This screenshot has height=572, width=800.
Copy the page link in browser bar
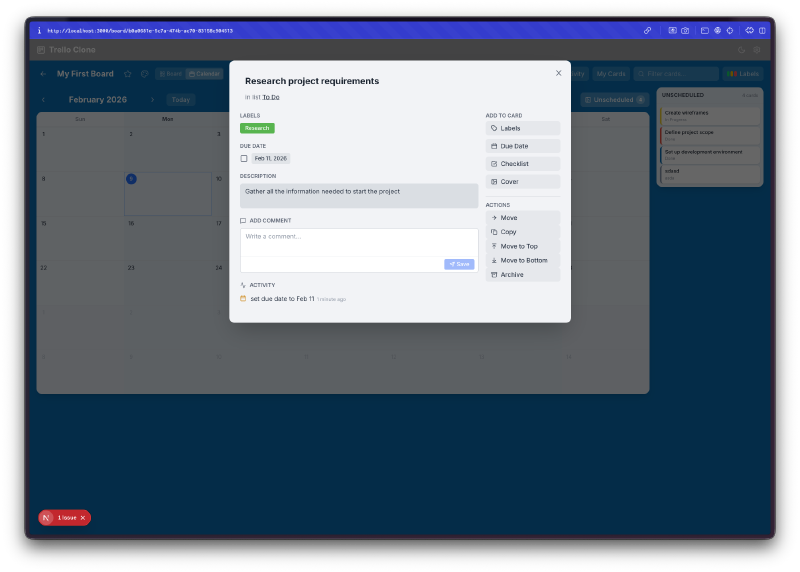tap(647, 31)
